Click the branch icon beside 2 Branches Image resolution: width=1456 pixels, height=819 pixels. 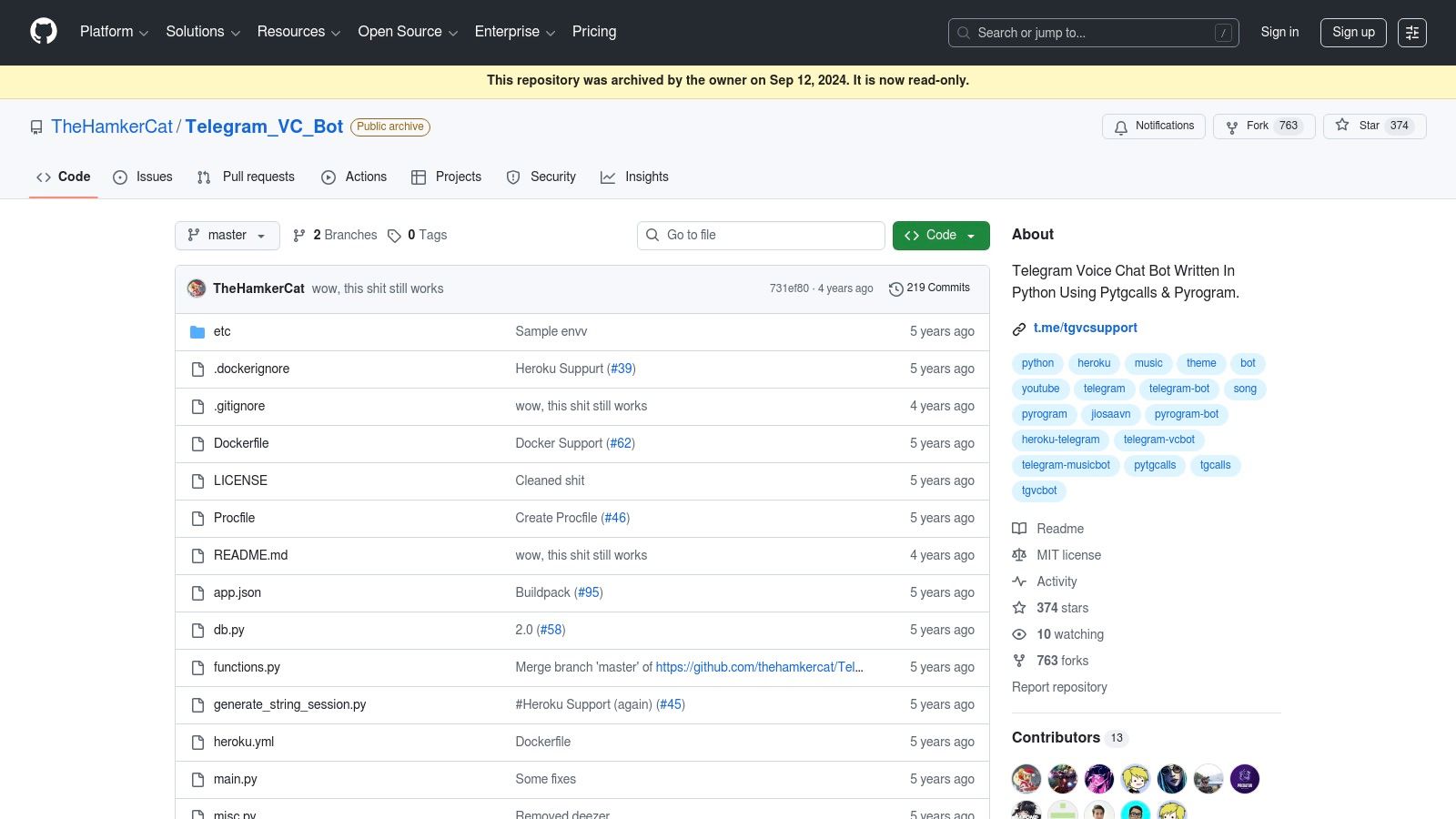[299, 236]
